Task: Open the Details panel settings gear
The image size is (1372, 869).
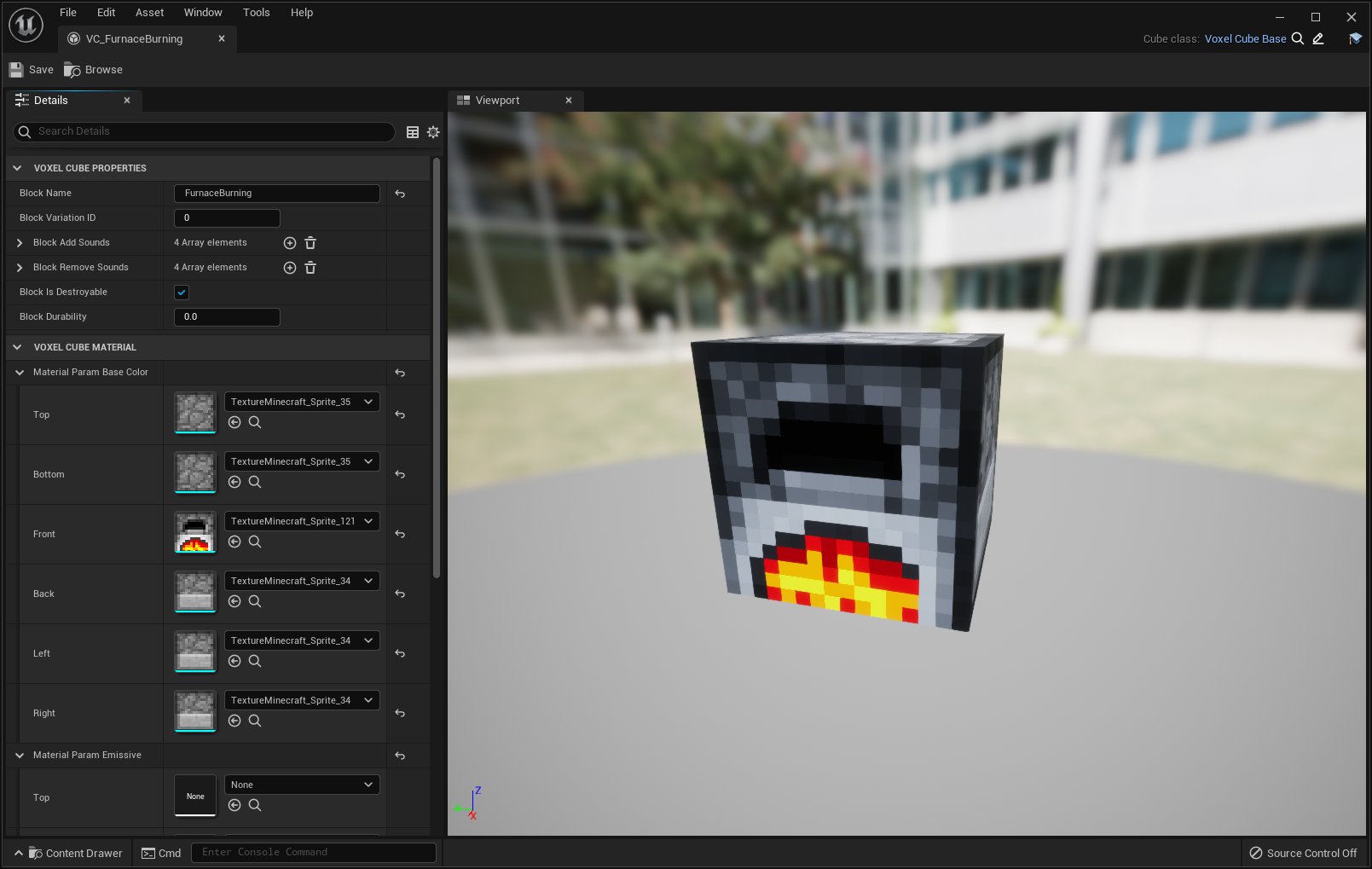Action: (432, 131)
